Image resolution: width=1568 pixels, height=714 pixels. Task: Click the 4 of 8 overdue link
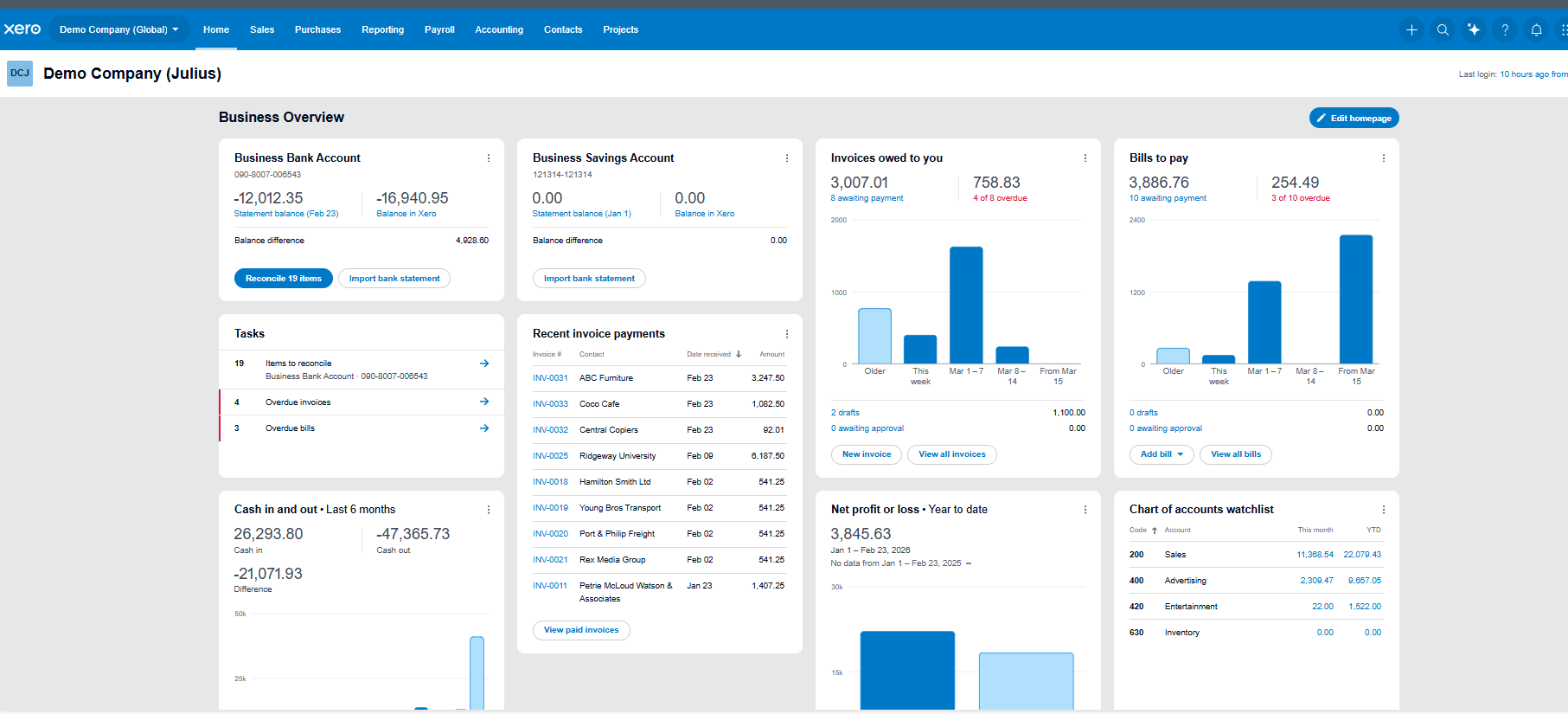tap(1000, 198)
